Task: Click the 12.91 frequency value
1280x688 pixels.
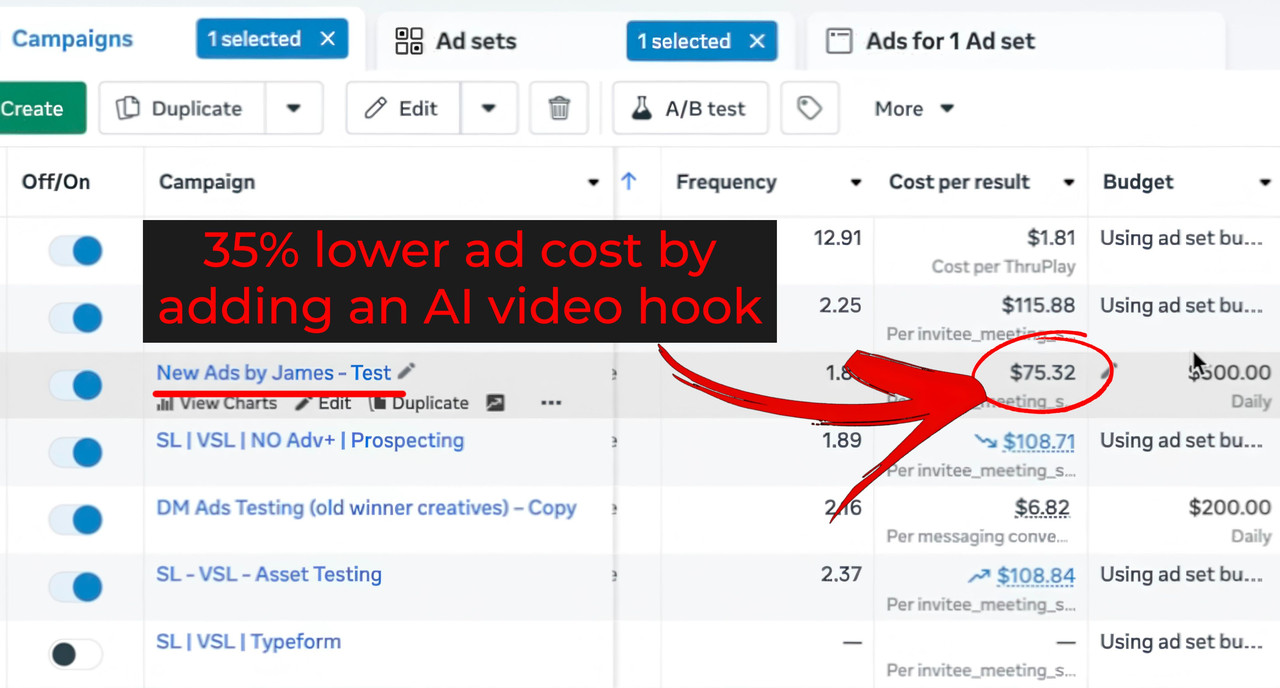Action: coord(837,238)
